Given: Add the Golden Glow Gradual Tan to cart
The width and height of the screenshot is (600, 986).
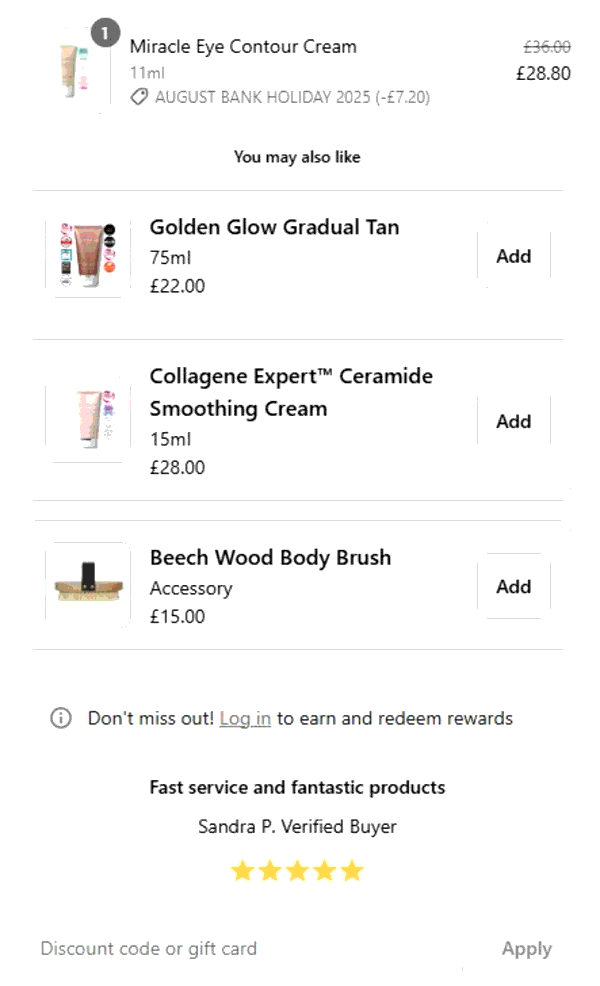Looking at the screenshot, I should [513, 256].
